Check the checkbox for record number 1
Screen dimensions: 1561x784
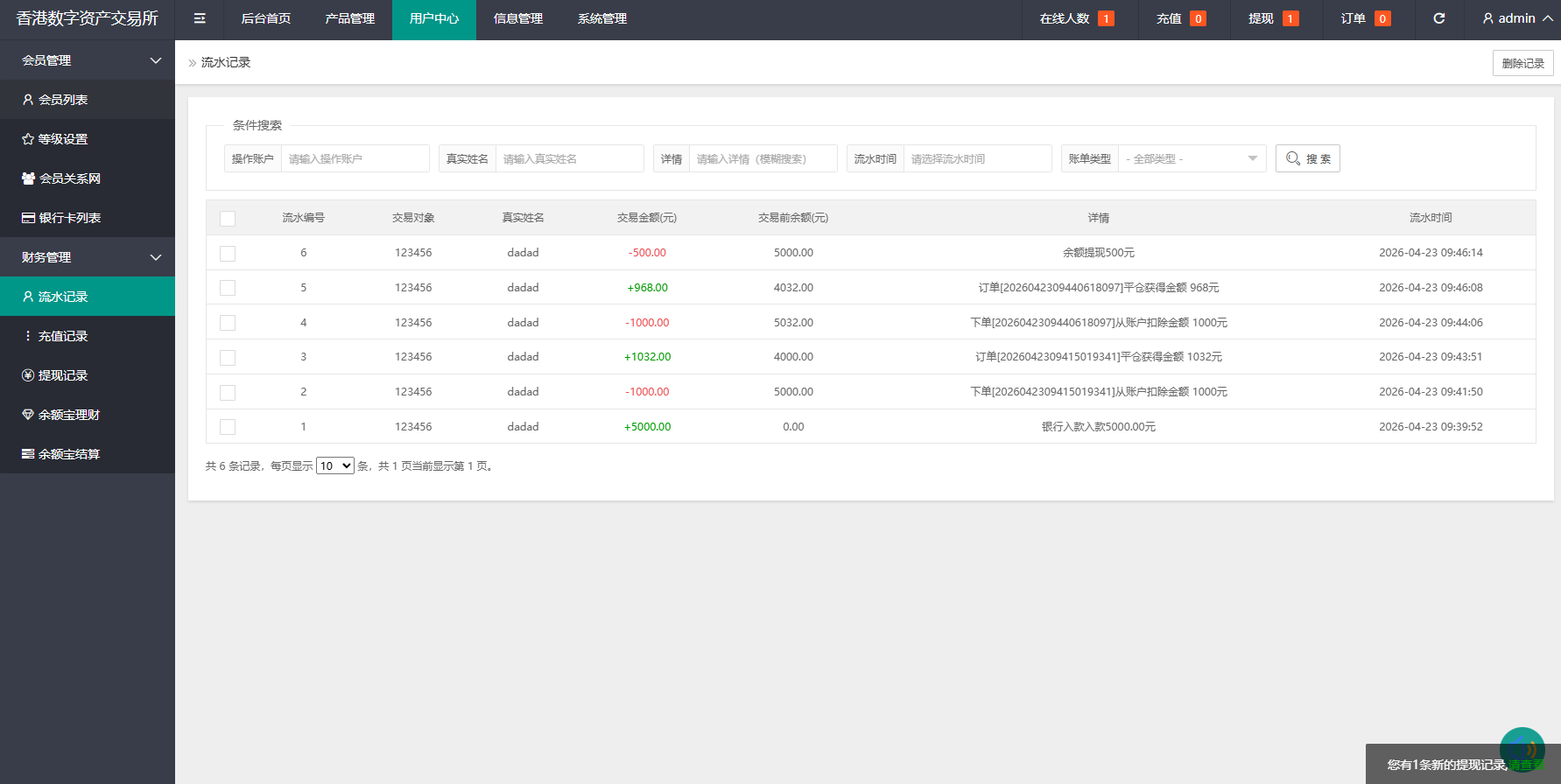coord(228,427)
